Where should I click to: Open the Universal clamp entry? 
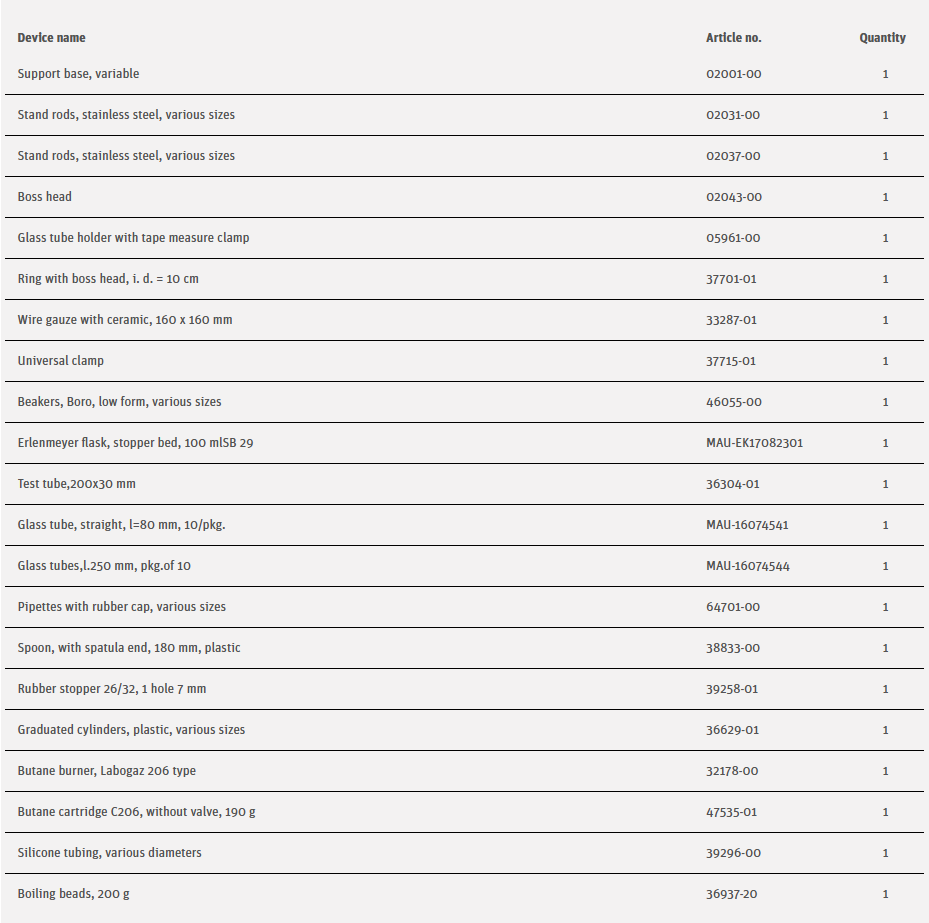[61, 361]
